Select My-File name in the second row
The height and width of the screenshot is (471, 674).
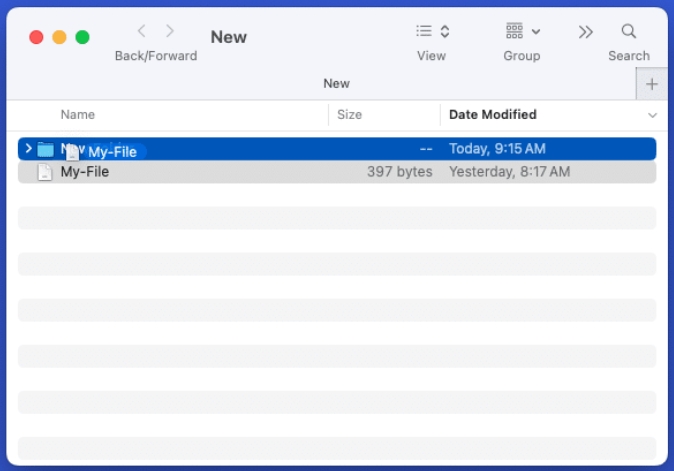pyautogui.click(x=85, y=172)
